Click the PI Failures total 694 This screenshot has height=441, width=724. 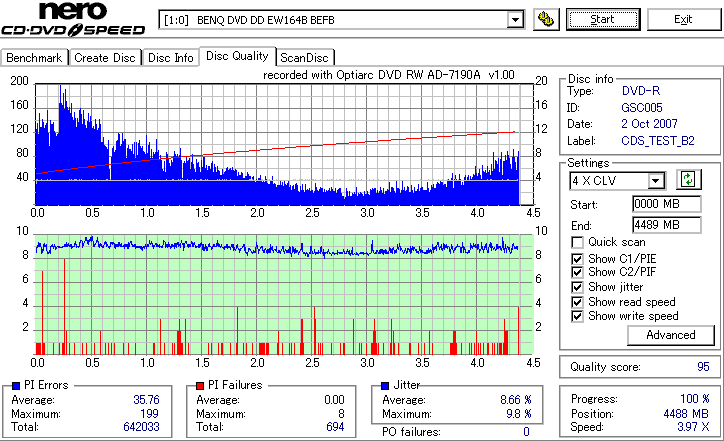(335, 427)
